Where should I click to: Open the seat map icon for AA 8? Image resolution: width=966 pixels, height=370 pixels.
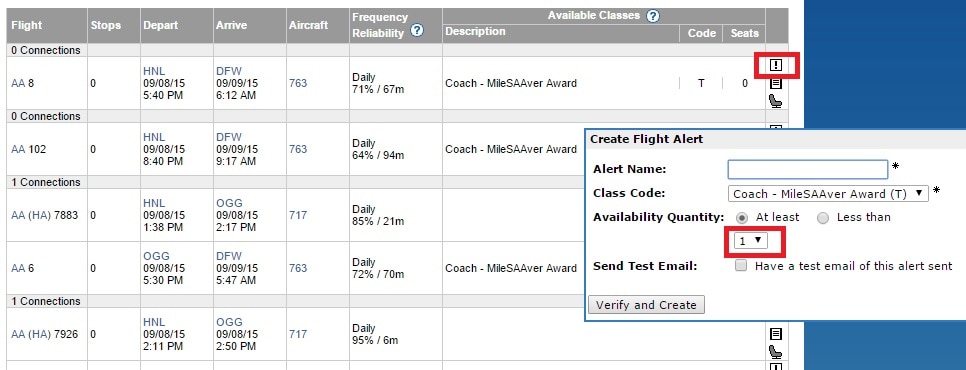pyautogui.click(x=776, y=101)
